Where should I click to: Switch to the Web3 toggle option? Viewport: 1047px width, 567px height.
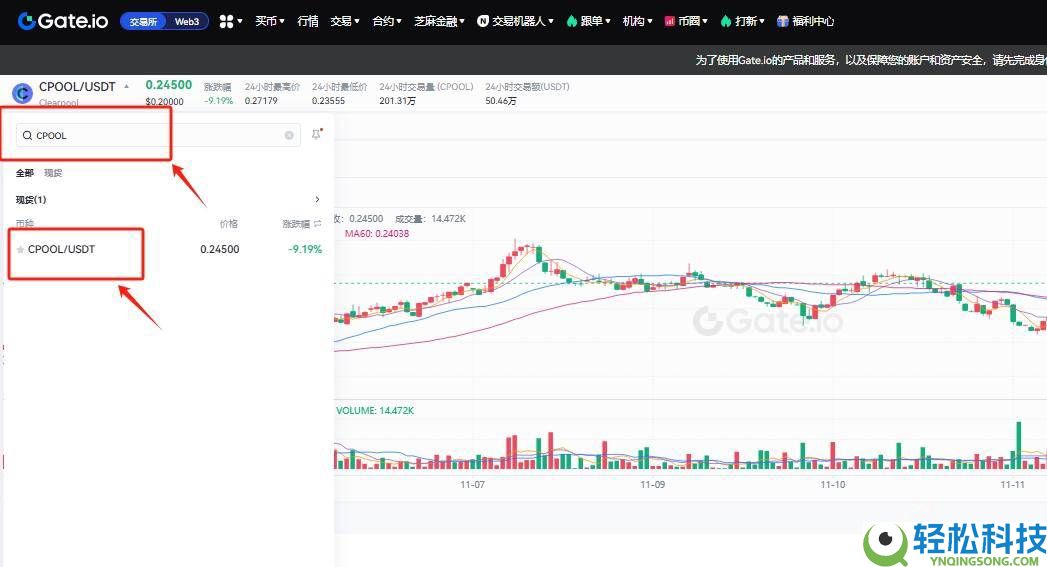click(x=187, y=21)
